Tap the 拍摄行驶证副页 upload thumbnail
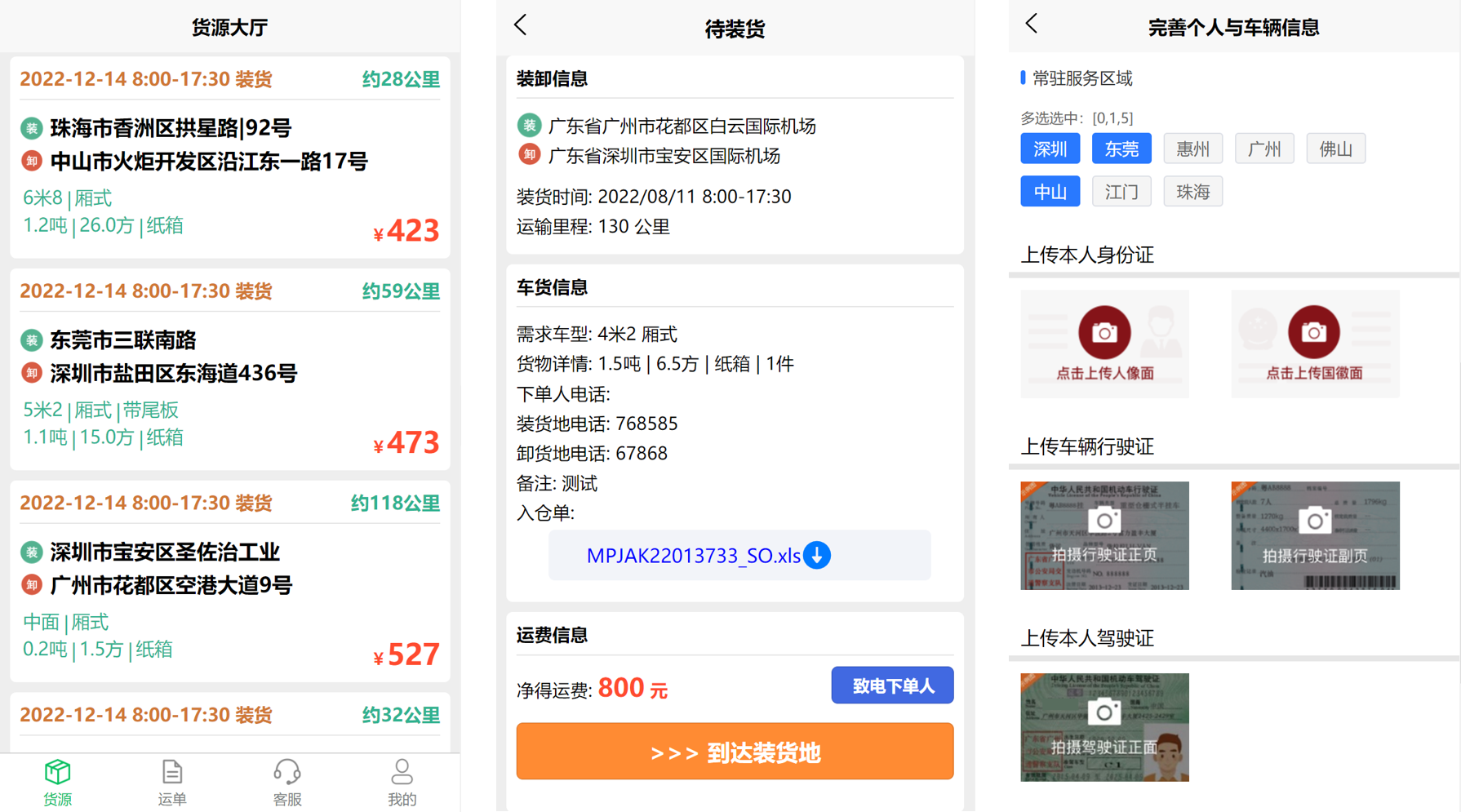 [1315, 535]
